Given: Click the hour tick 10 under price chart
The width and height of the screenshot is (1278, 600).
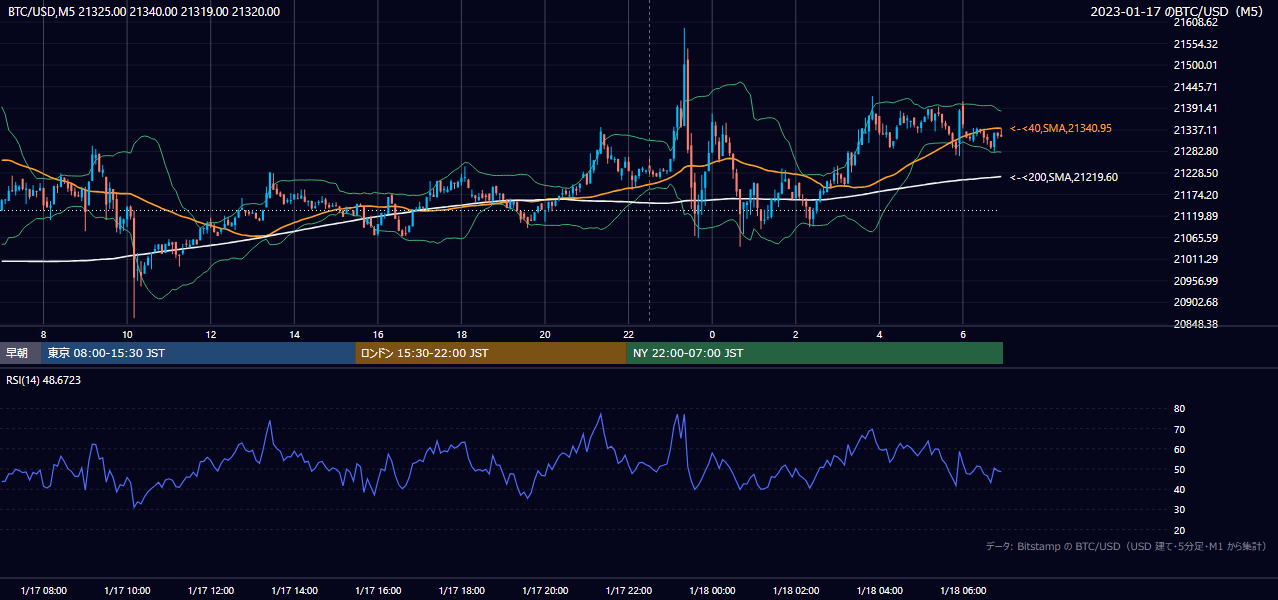Looking at the screenshot, I should click(x=127, y=334).
